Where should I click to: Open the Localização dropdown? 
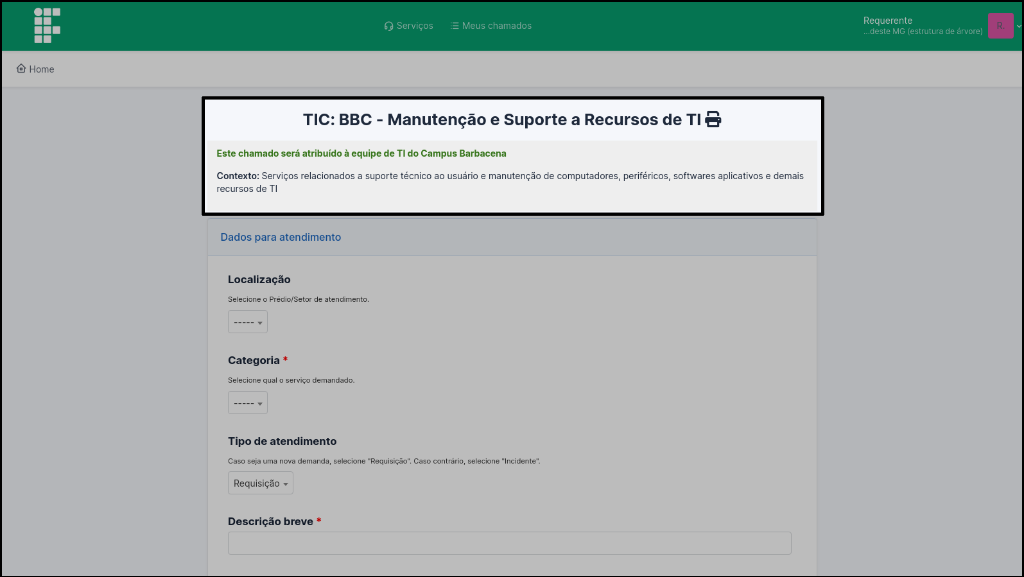(x=247, y=322)
